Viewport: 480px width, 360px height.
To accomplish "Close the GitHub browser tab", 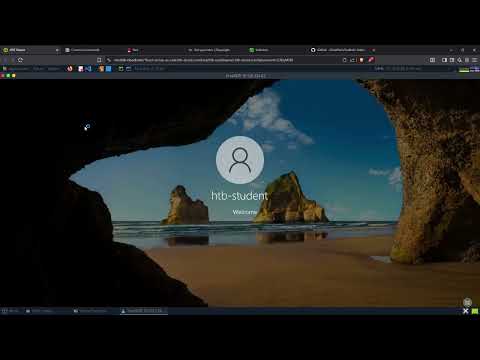I will click(x=373, y=50).
